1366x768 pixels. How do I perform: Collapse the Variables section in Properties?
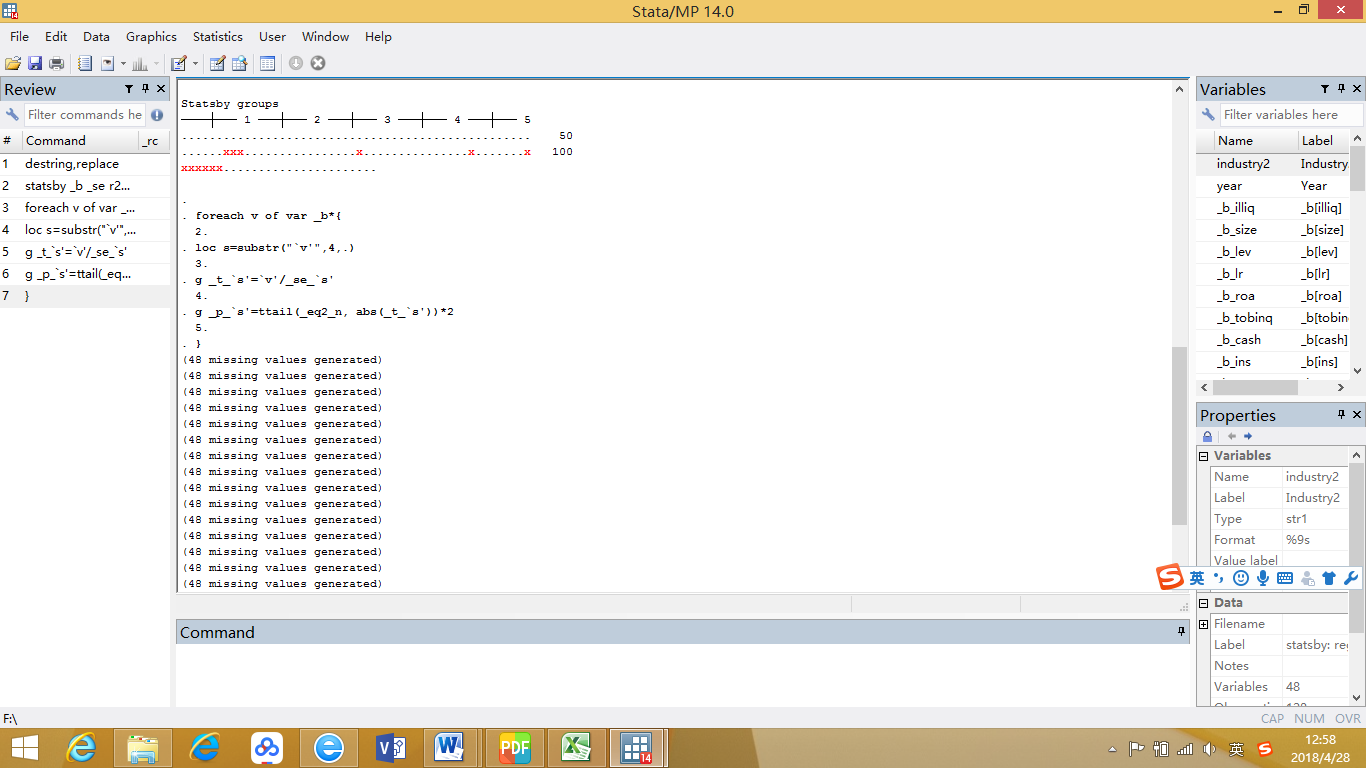click(x=1204, y=456)
